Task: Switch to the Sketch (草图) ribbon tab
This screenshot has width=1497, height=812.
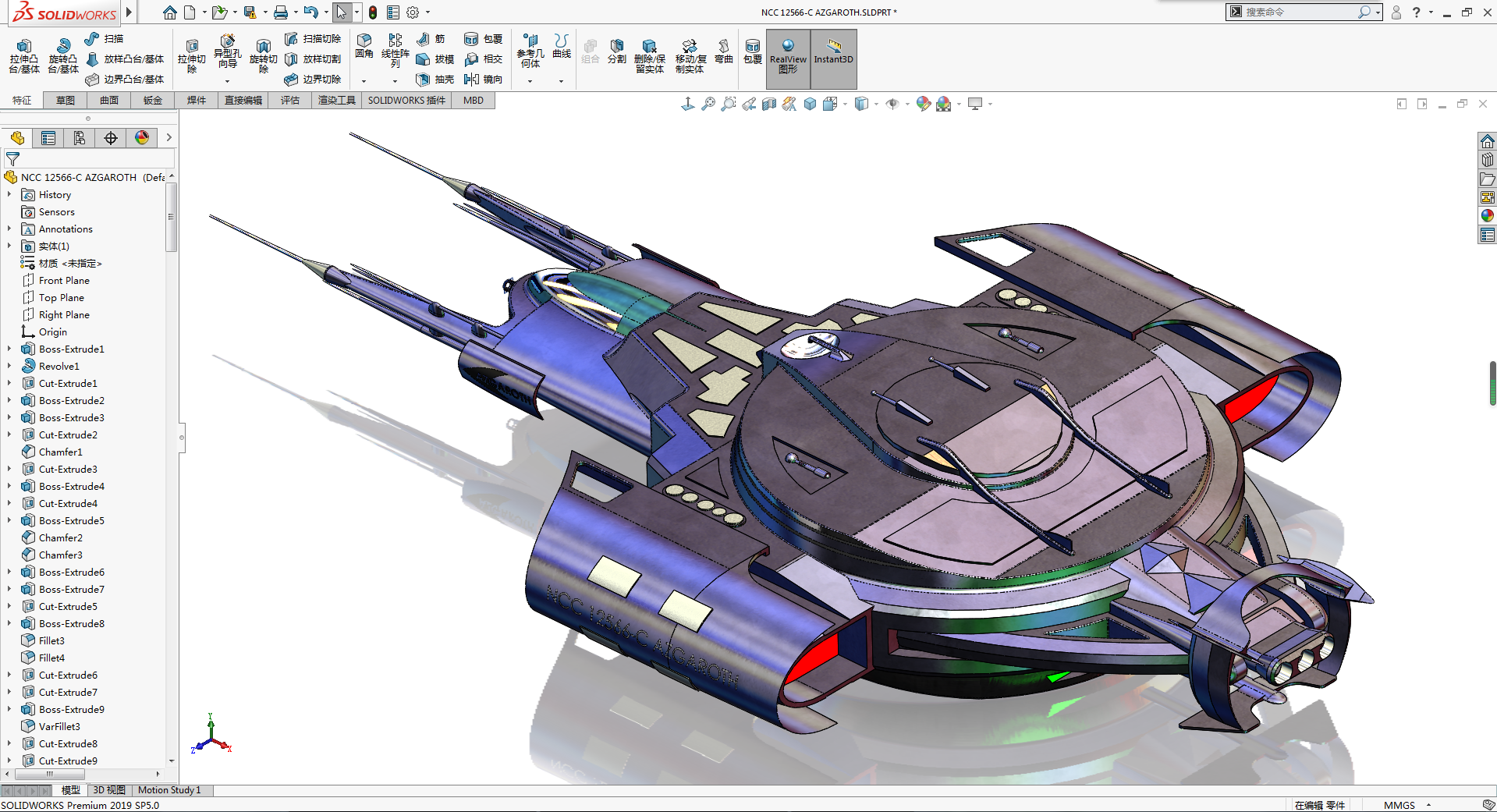Action: 66,101
